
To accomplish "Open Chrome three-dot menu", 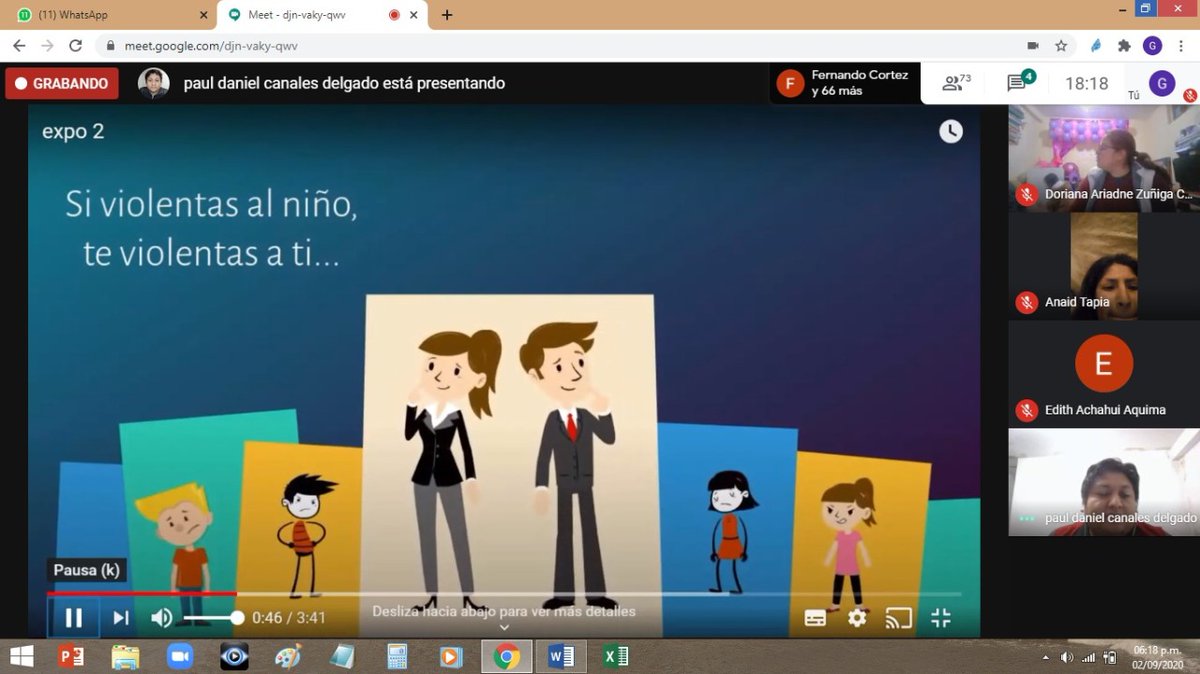I will pyautogui.click(x=1181, y=46).
